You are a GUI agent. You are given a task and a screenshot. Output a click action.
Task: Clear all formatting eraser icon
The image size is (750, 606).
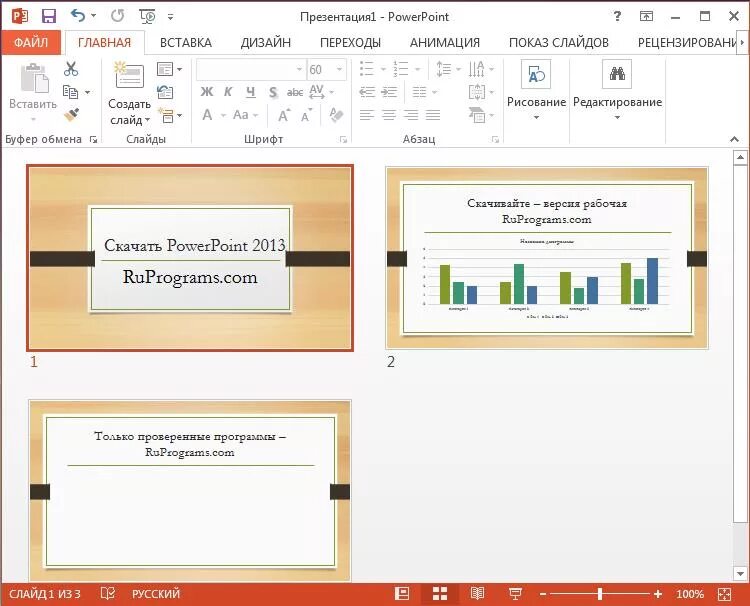[x=336, y=115]
